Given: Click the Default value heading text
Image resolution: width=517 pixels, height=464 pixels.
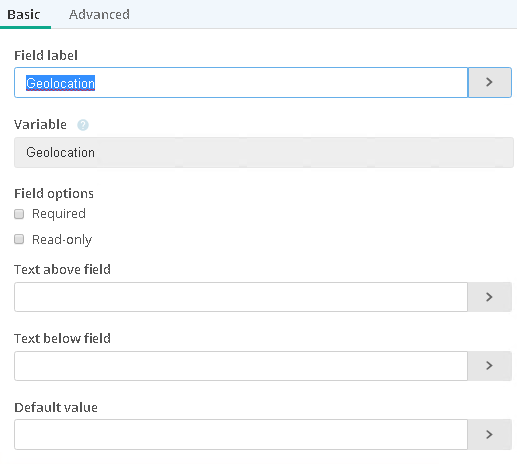Looking at the screenshot, I should click(x=56, y=407).
